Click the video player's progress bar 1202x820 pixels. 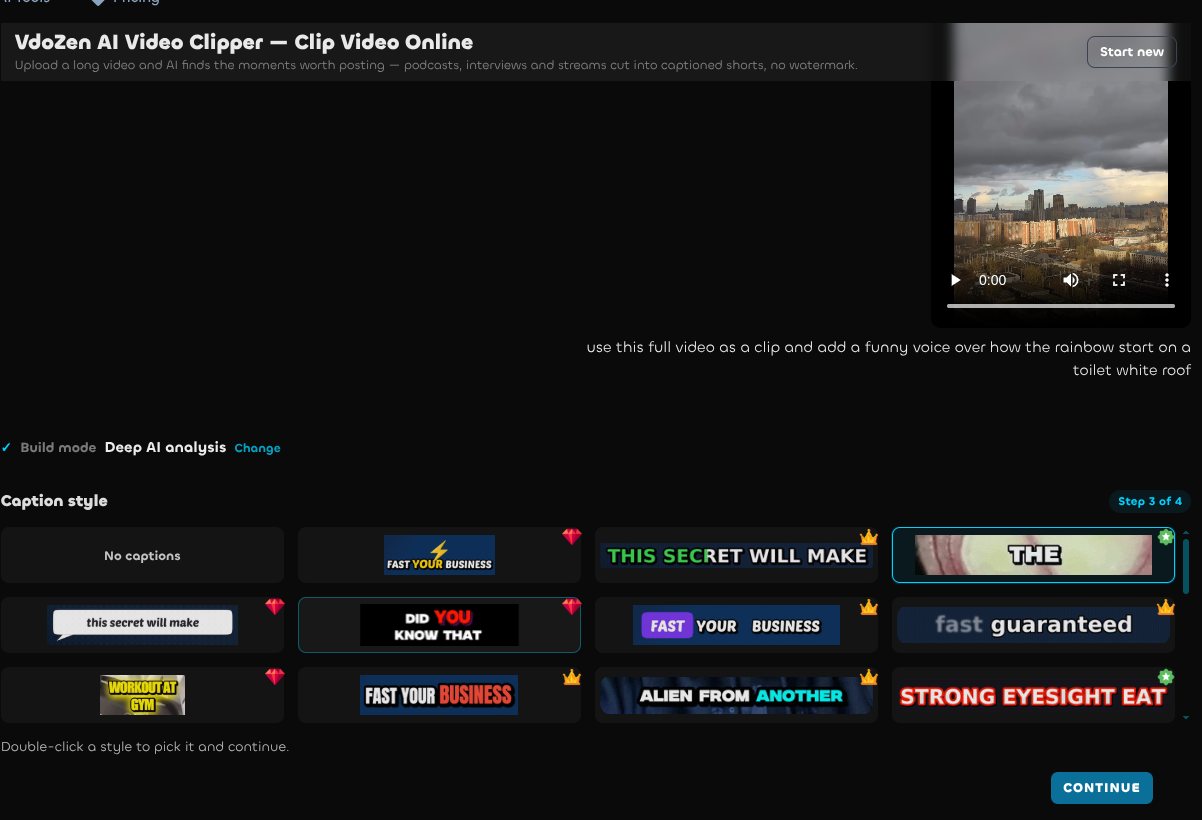click(1061, 305)
